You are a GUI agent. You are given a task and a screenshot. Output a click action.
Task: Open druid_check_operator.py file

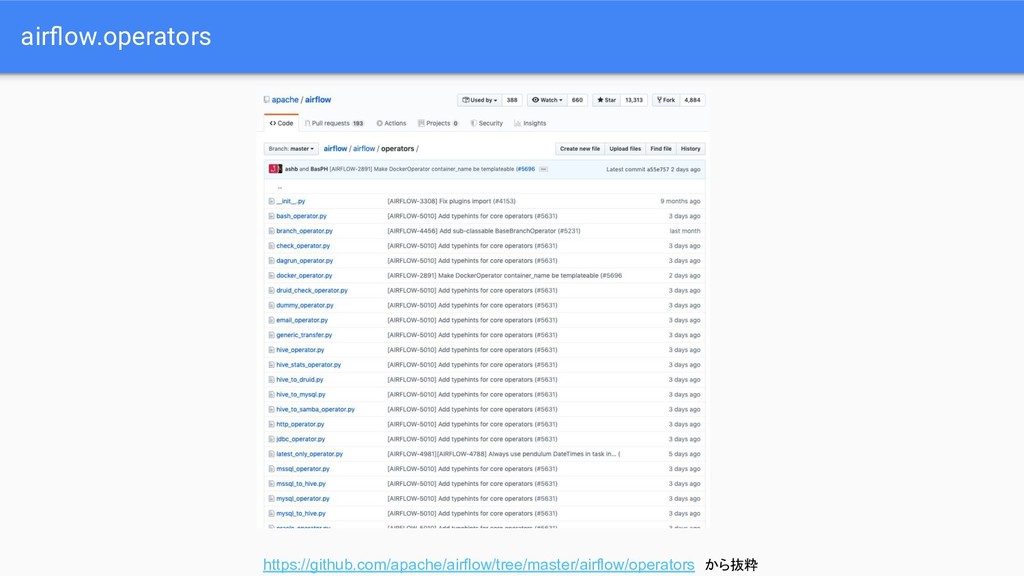pos(312,291)
